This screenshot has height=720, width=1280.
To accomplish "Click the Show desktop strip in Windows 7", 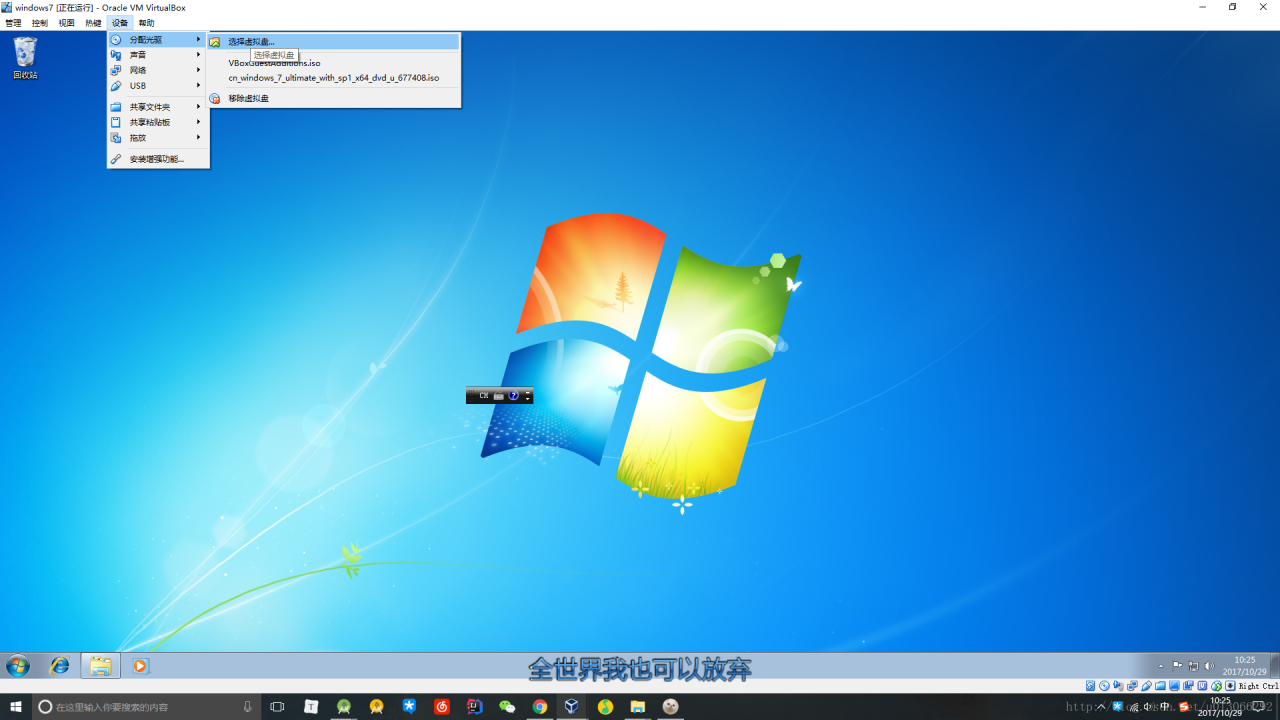I will click(x=1273, y=666).
